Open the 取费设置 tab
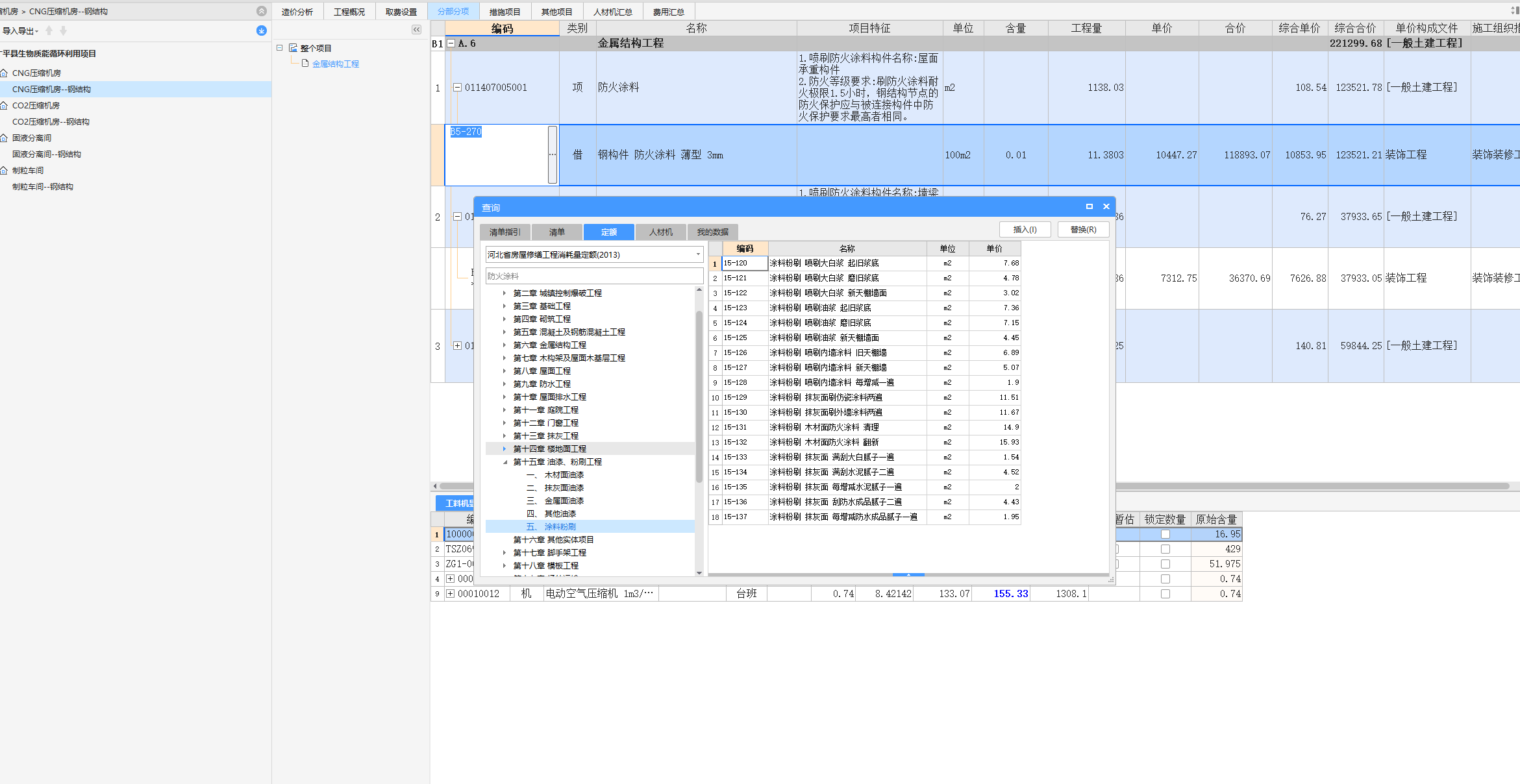This screenshot has height=784, width=1520. point(401,12)
